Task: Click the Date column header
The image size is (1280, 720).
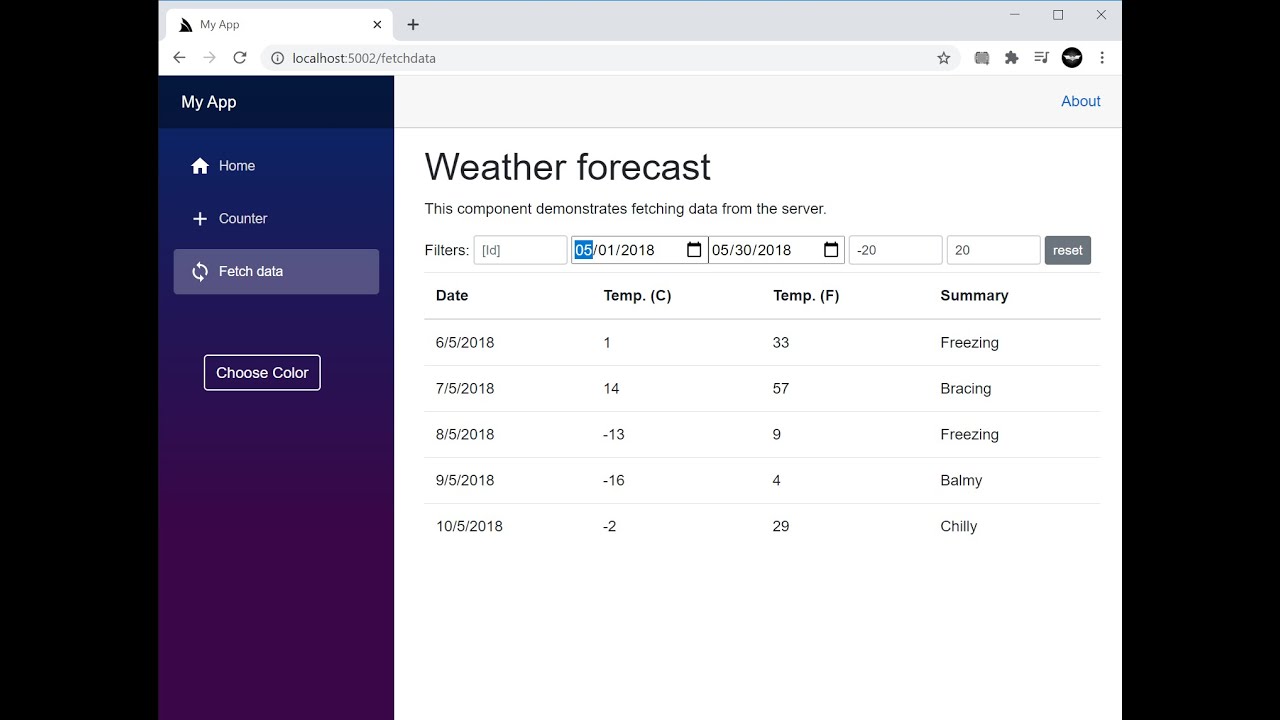Action: tap(452, 296)
